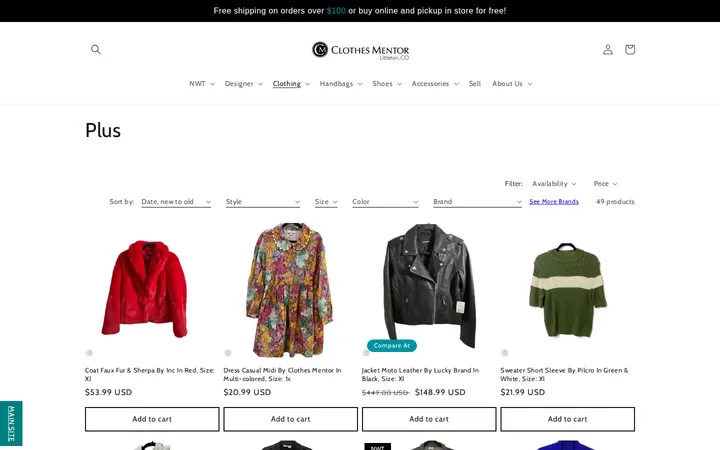This screenshot has height=450, width=720.
Task: View the green short sleeve sweater image
Action: [x=568, y=290]
